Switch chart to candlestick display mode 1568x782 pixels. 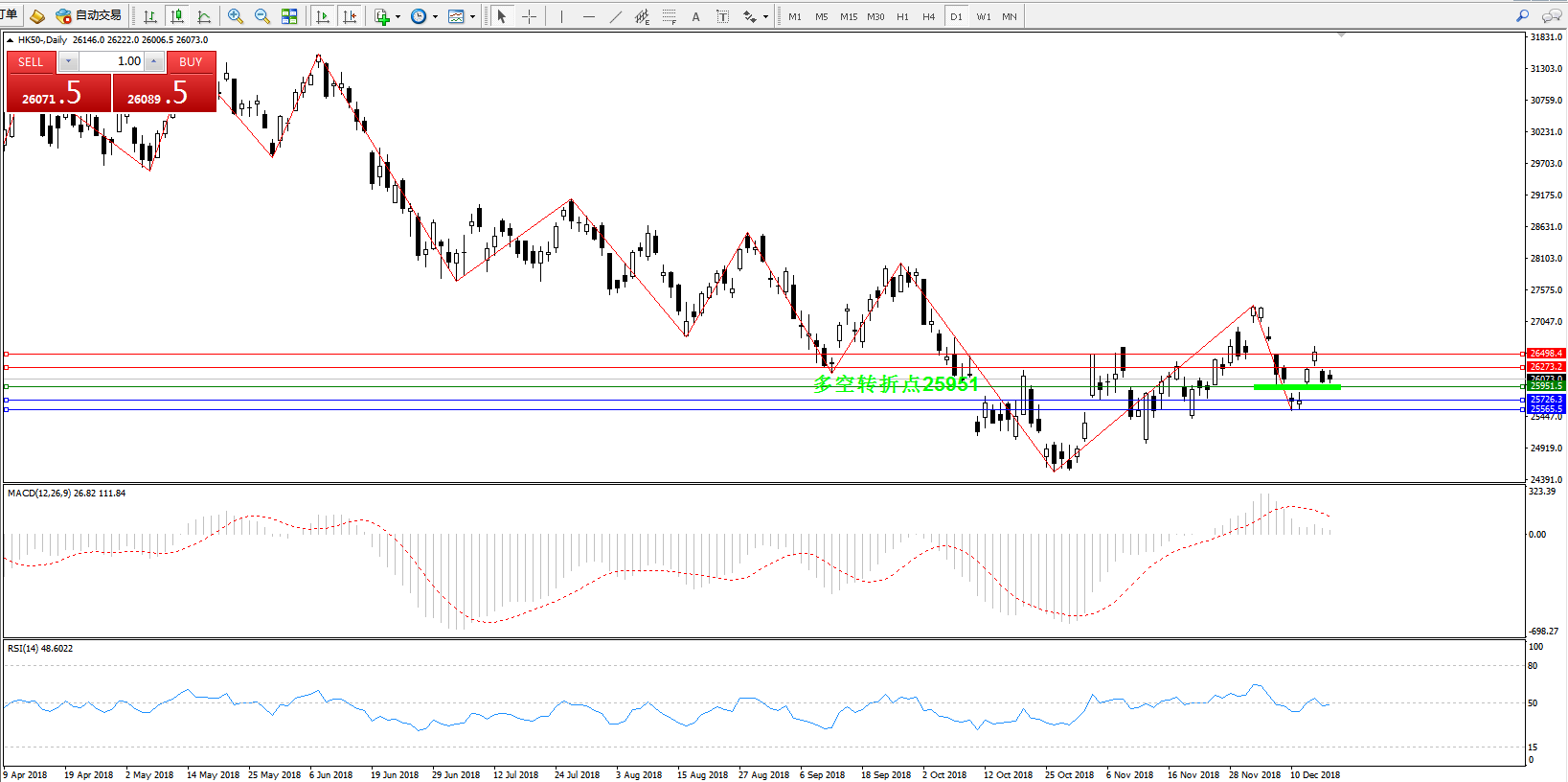(x=177, y=16)
